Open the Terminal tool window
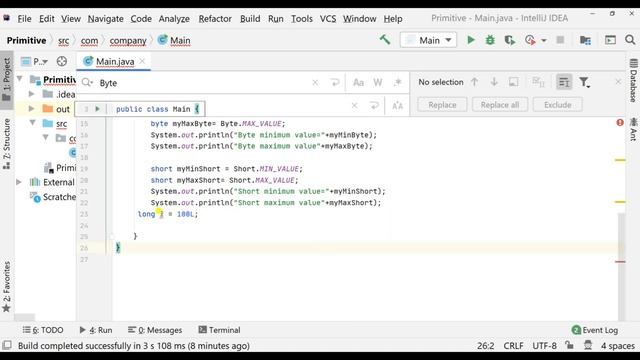 [x=219, y=330]
